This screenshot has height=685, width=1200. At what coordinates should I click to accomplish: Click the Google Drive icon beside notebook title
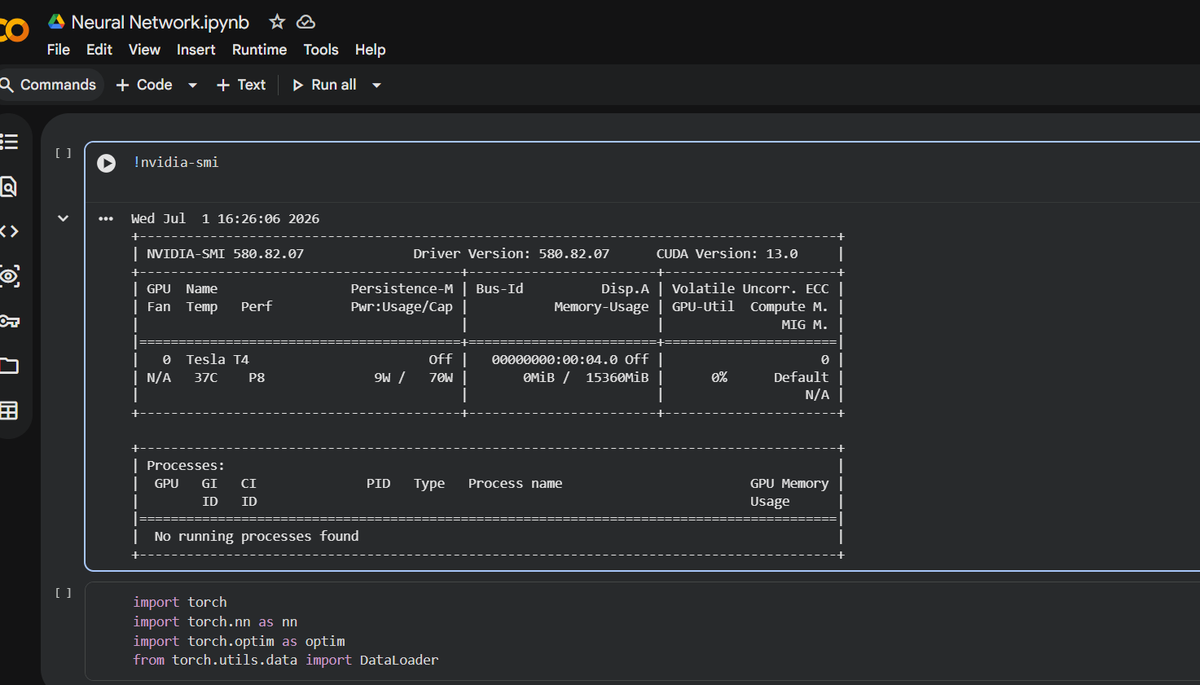[x=56, y=22]
